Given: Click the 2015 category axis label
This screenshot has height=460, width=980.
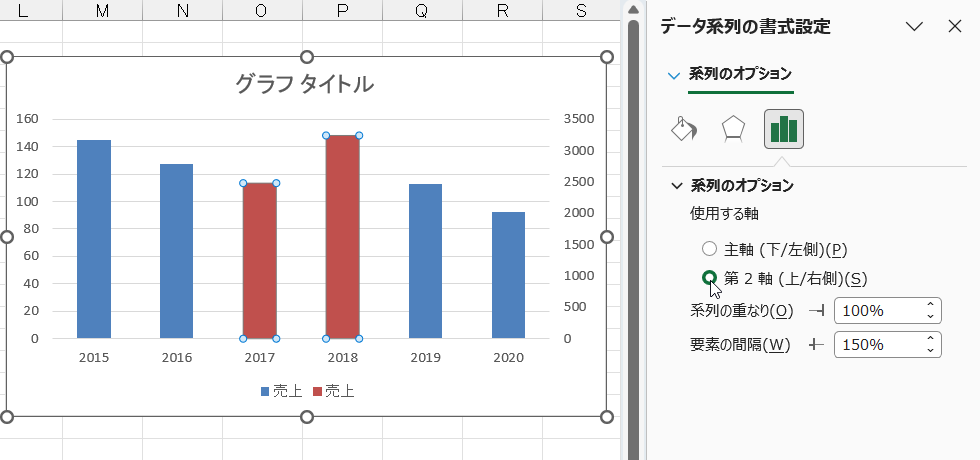Looking at the screenshot, I should click(94, 358).
